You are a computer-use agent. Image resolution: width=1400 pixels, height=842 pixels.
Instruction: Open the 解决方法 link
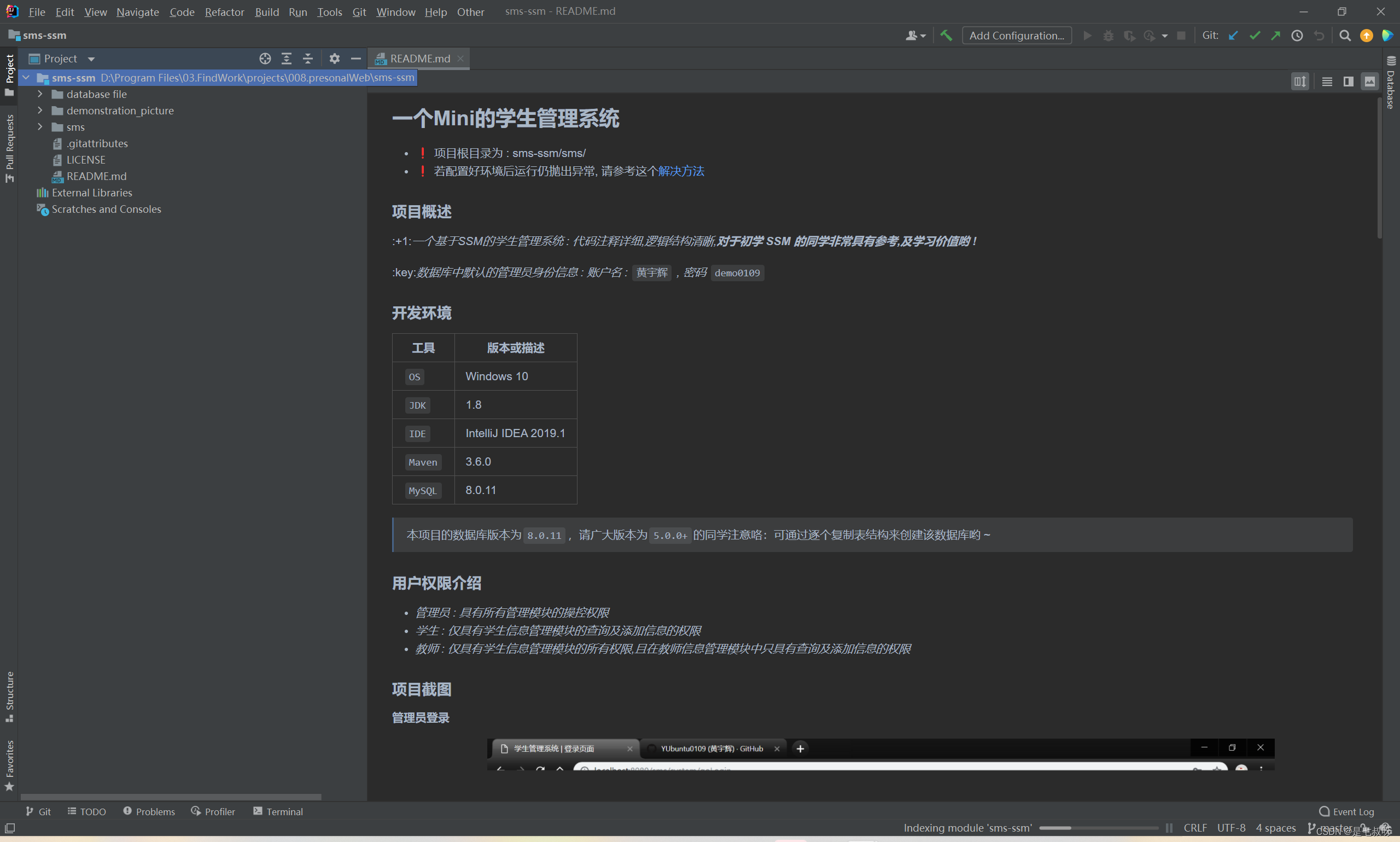pyautogui.click(x=681, y=171)
